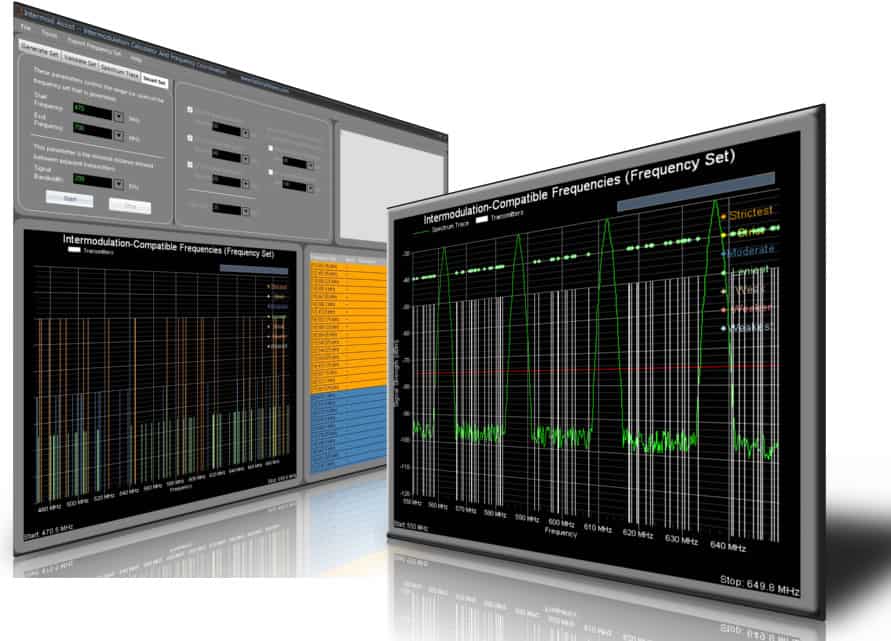Click the slate-blue bar atop the back chart
The image size is (891, 641).
253,269
